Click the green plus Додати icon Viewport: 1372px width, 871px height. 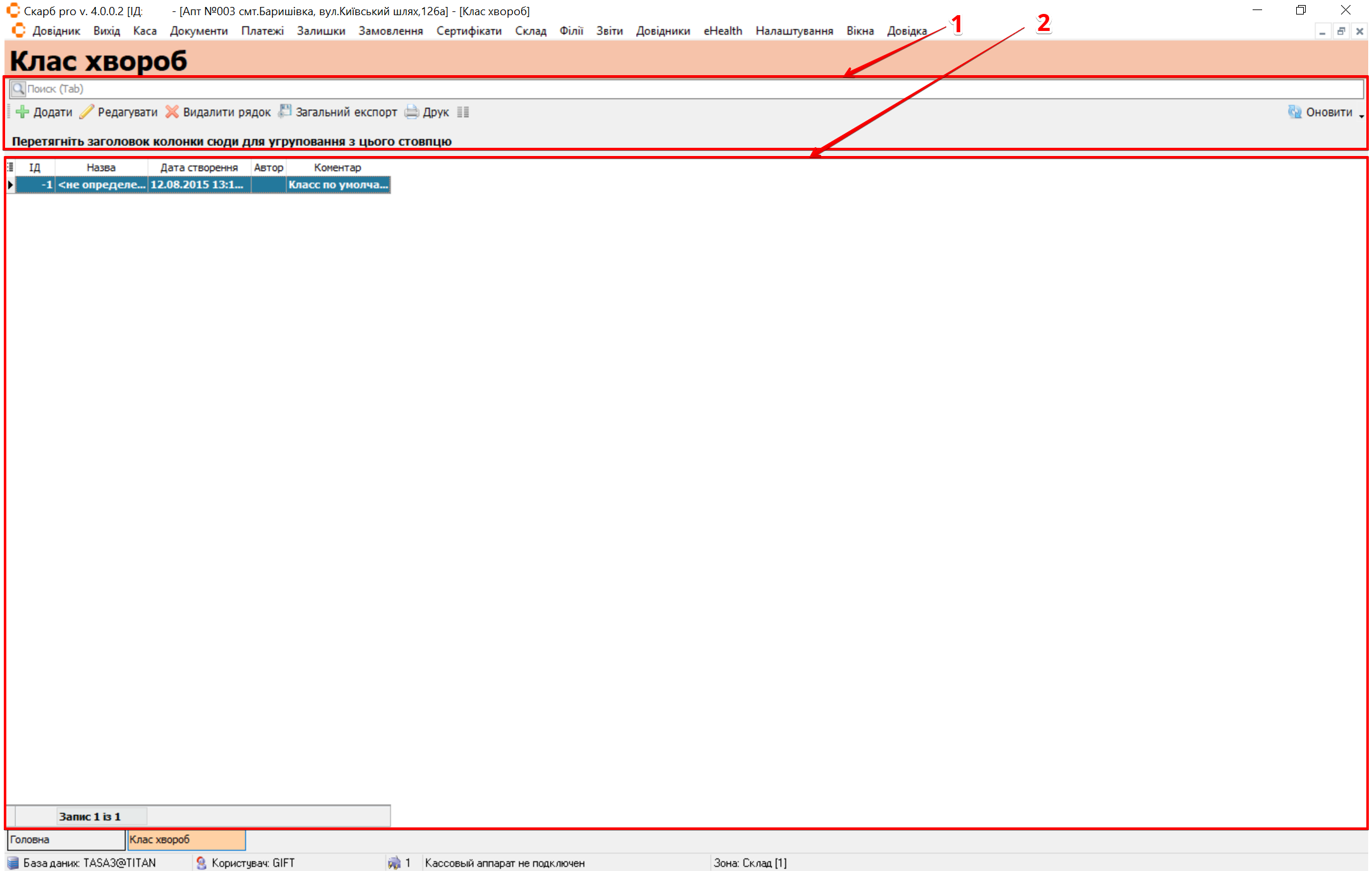pos(23,112)
